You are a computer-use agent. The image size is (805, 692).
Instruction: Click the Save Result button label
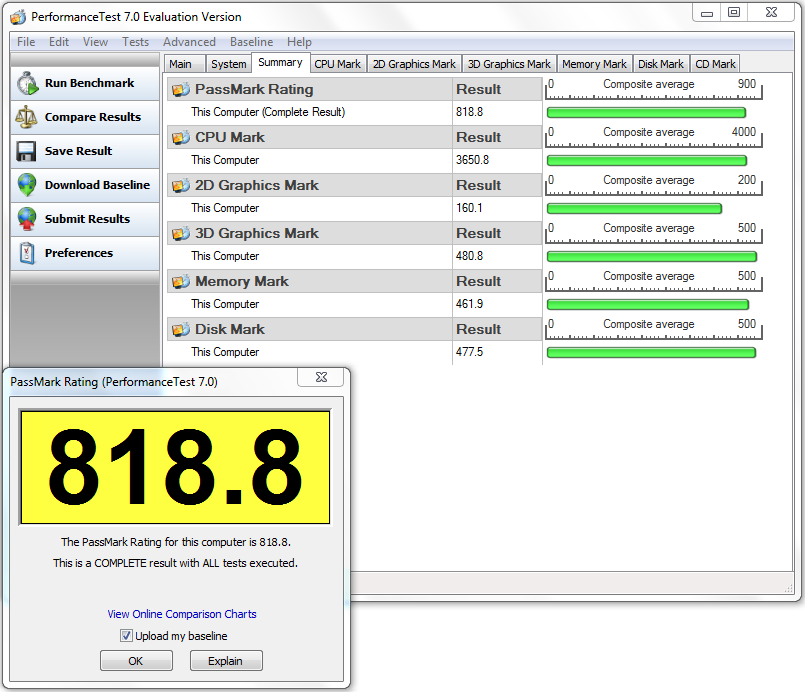pyautogui.click(x=79, y=151)
